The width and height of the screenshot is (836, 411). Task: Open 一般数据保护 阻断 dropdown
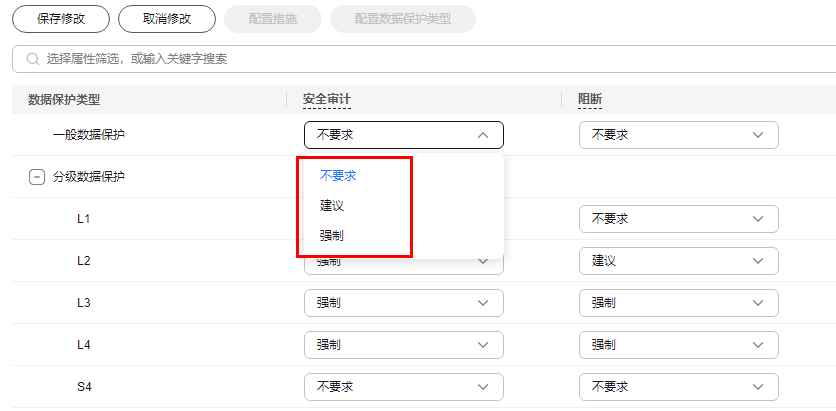[x=678, y=135]
